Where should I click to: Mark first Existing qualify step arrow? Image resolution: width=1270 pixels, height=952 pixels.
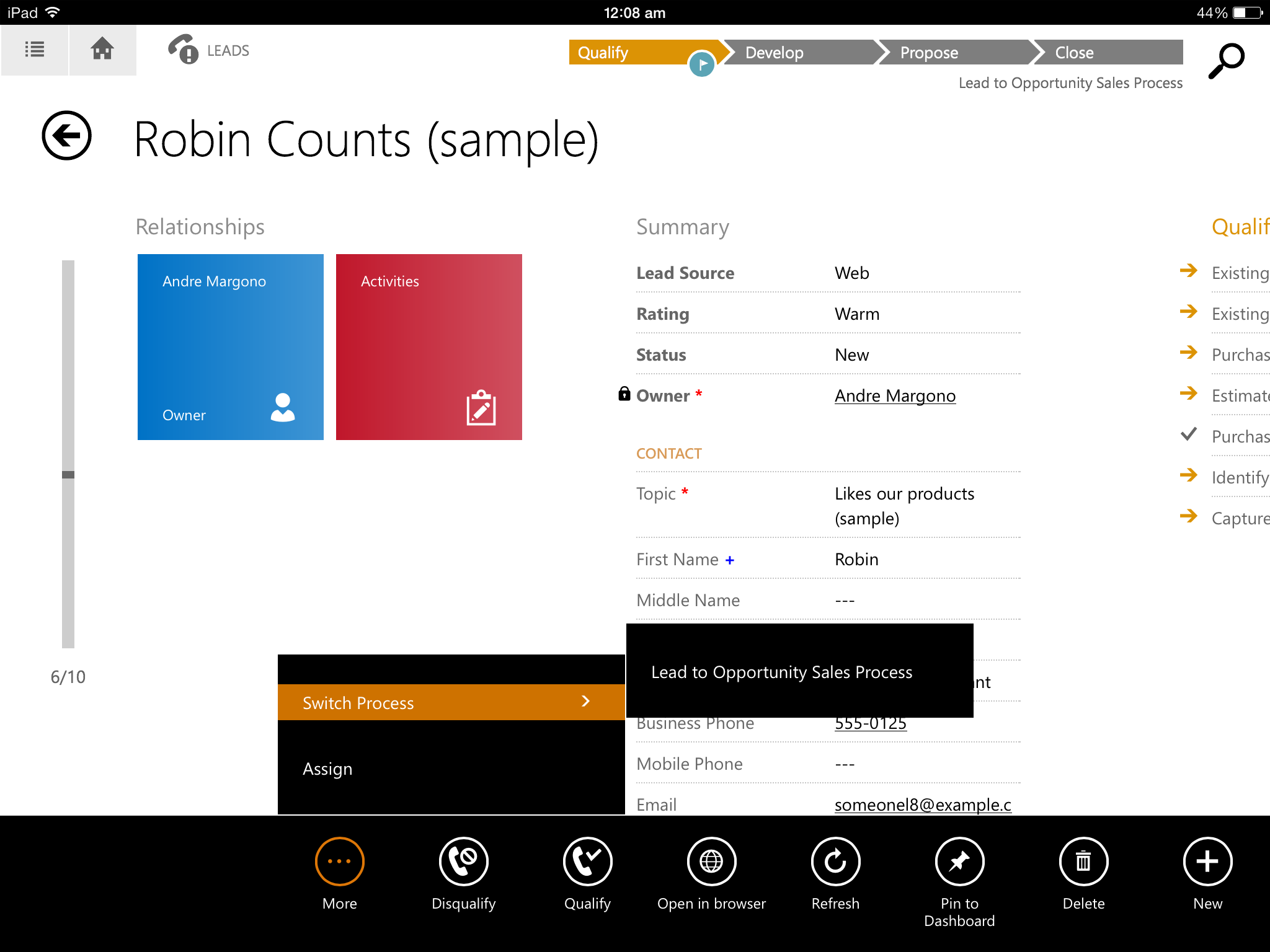[1188, 271]
